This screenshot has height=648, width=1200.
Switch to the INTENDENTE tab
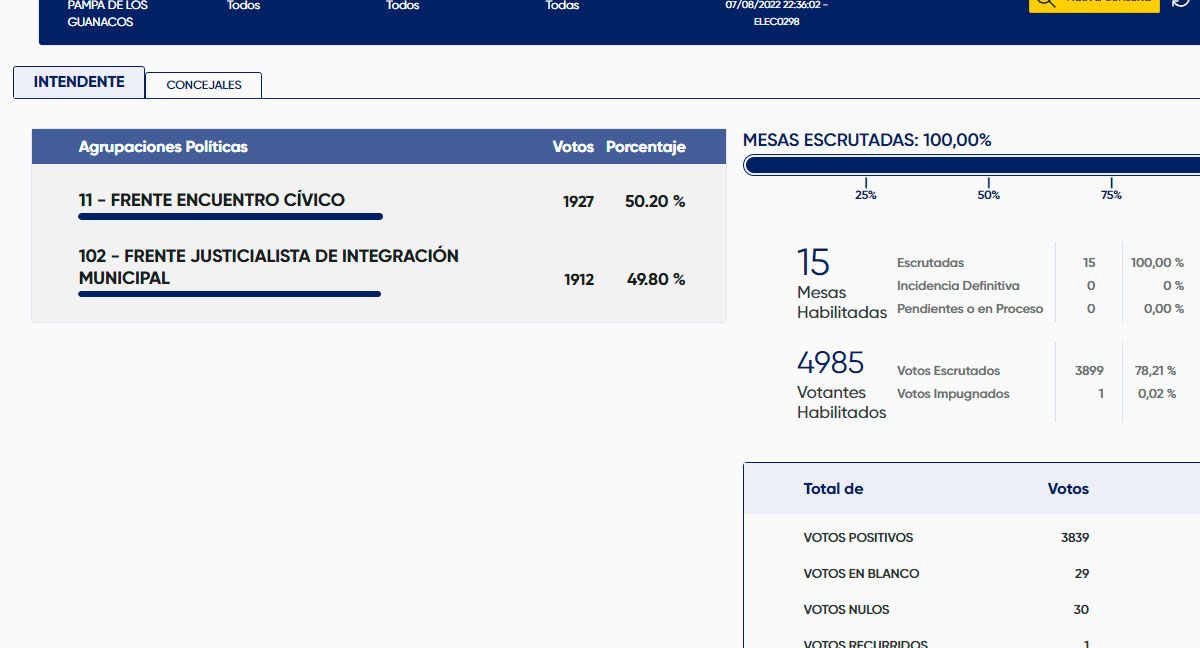[79, 82]
